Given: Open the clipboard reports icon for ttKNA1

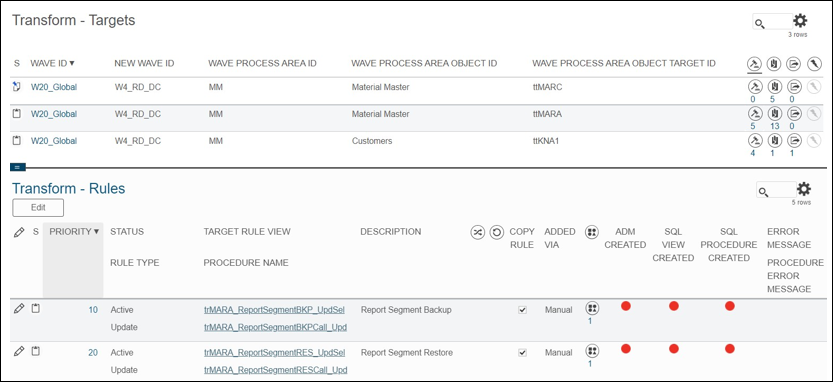Looking at the screenshot, I should pos(774,140).
